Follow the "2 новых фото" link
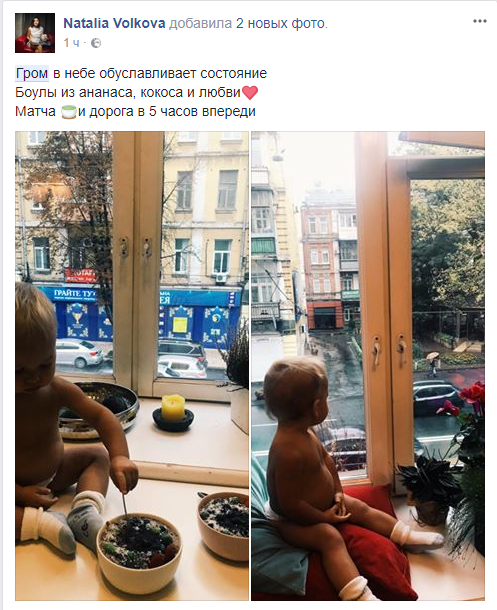The image size is (497, 610). click(280, 23)
